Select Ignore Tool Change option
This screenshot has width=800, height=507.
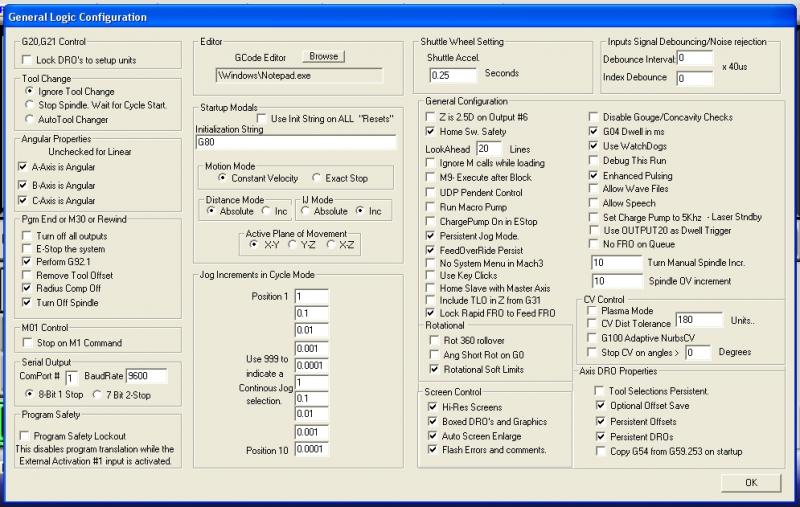click(x=30, y=91)
